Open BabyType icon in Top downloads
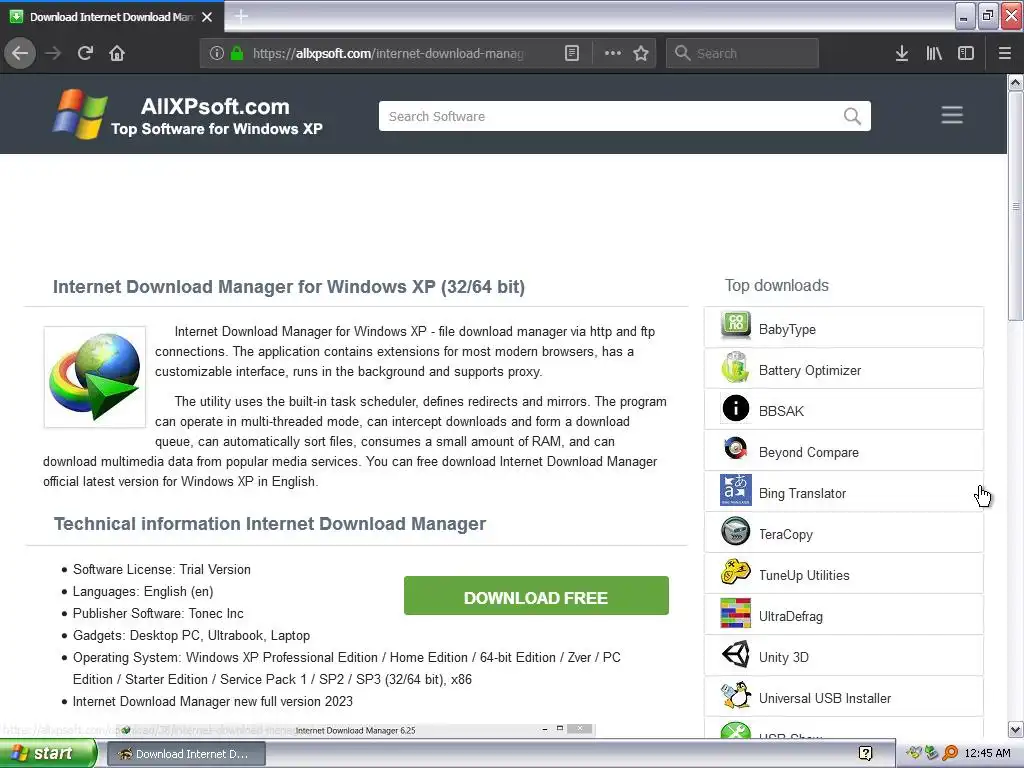 click(x=735, y=326)
